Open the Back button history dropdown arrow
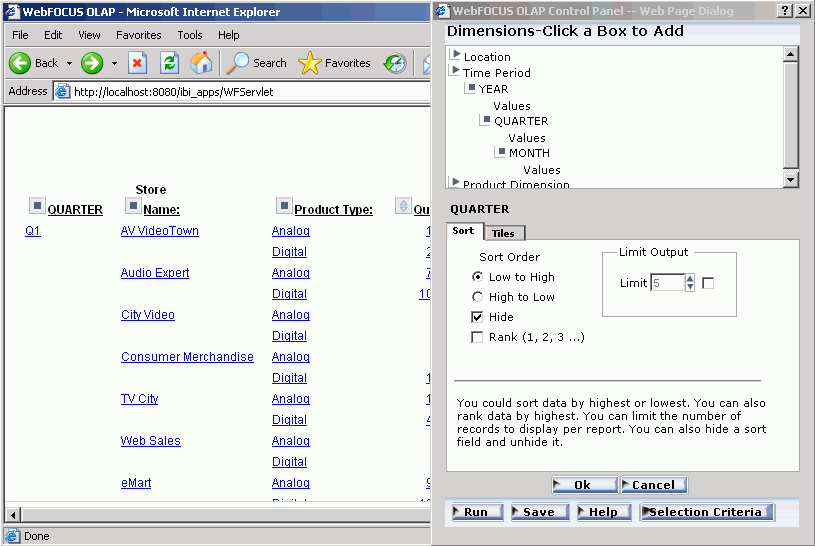The image size is (815, 546). click(x=69, y=63)
